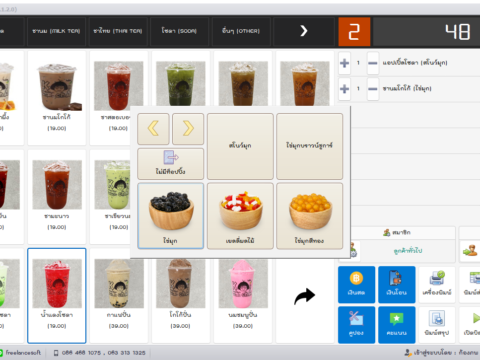Open OTHER category tab

point(241,31)
